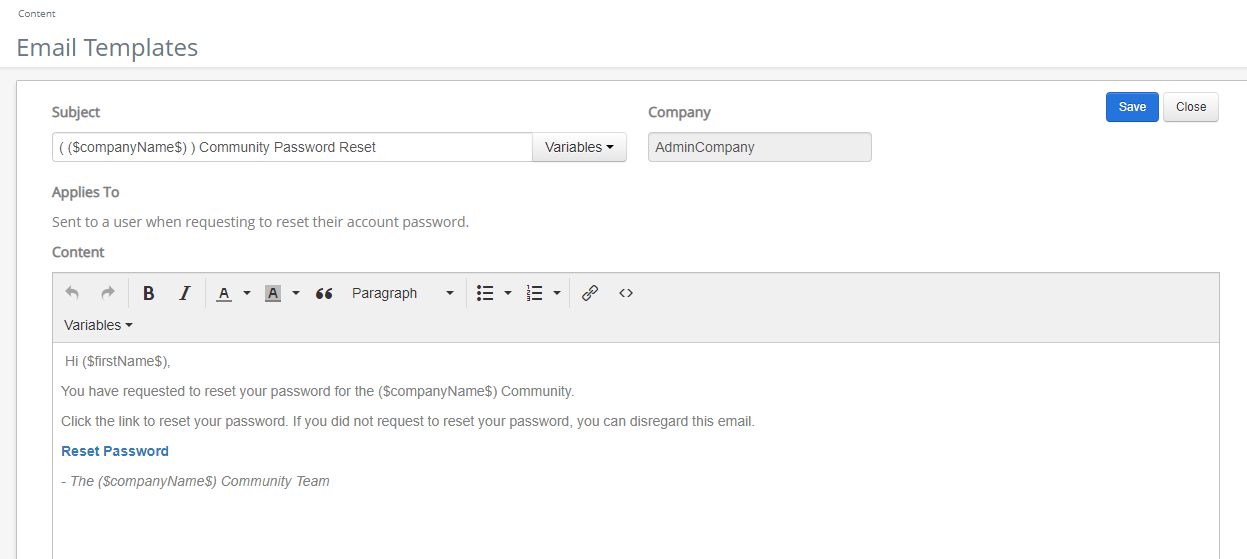Screen dimensions: 1247x559
Task: Open the Variables menu beside the Subject field
Action: tap(579, 147)
